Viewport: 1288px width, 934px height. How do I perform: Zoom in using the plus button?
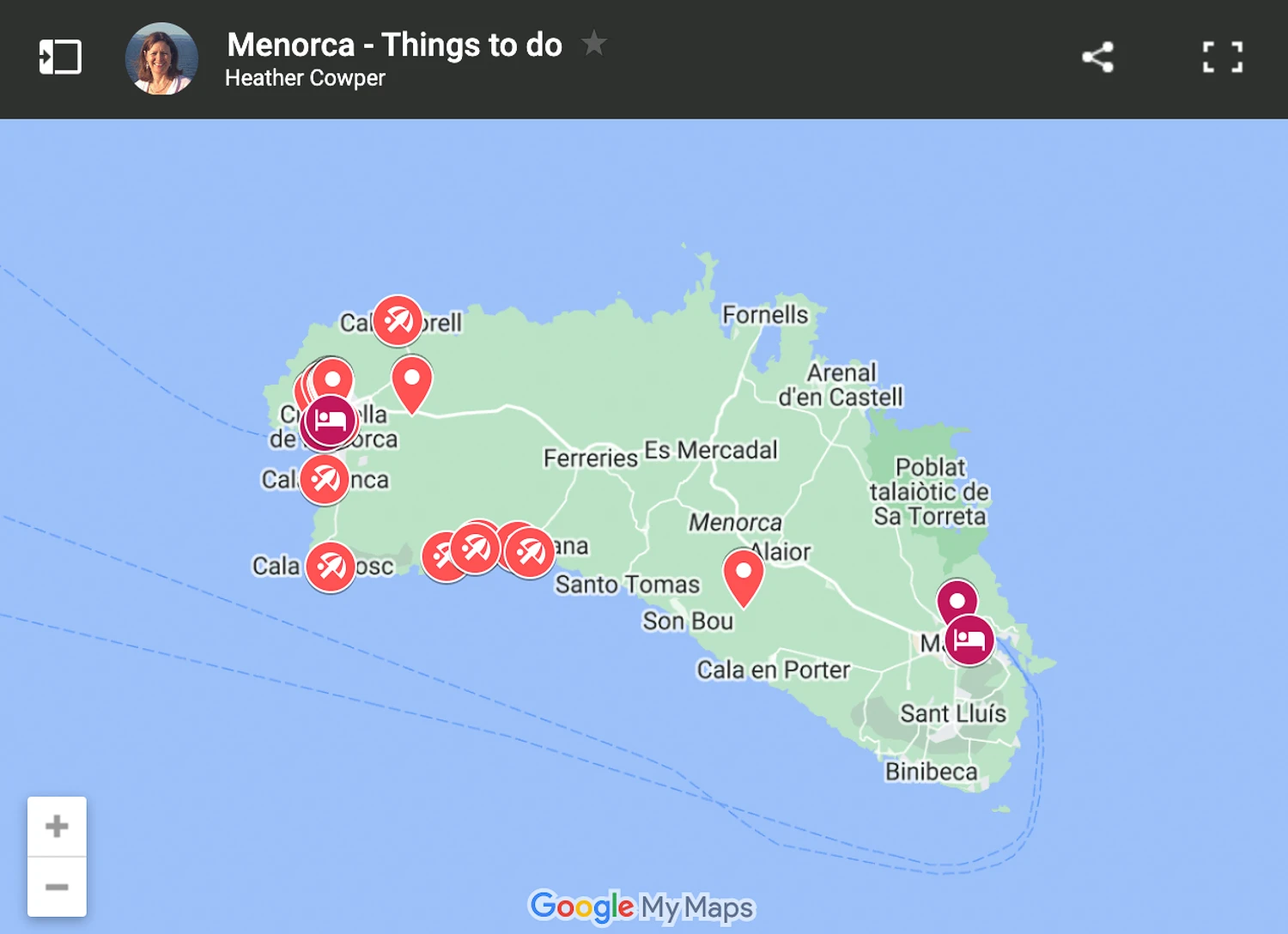57,826
